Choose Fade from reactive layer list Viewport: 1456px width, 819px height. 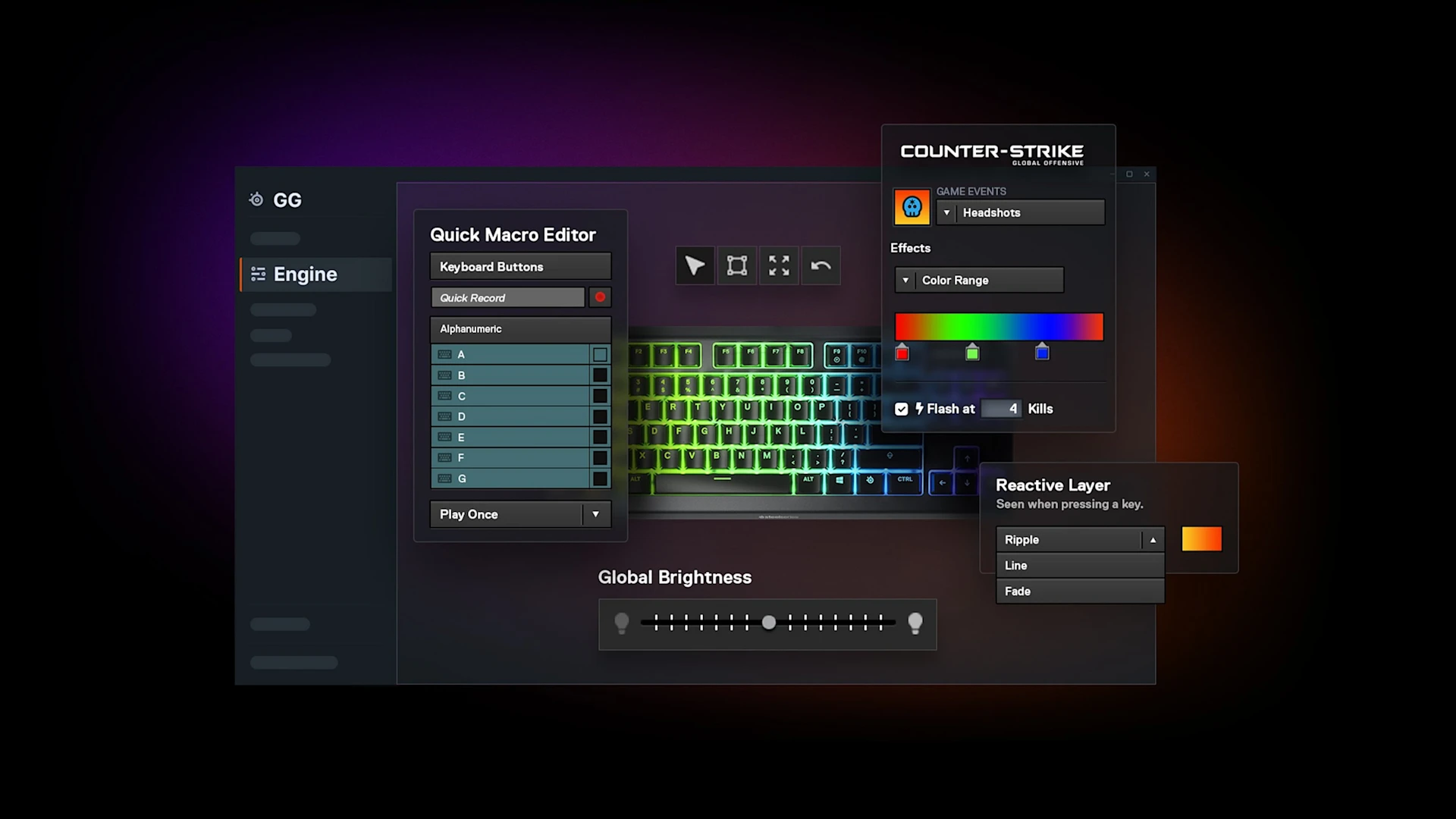1079,591
